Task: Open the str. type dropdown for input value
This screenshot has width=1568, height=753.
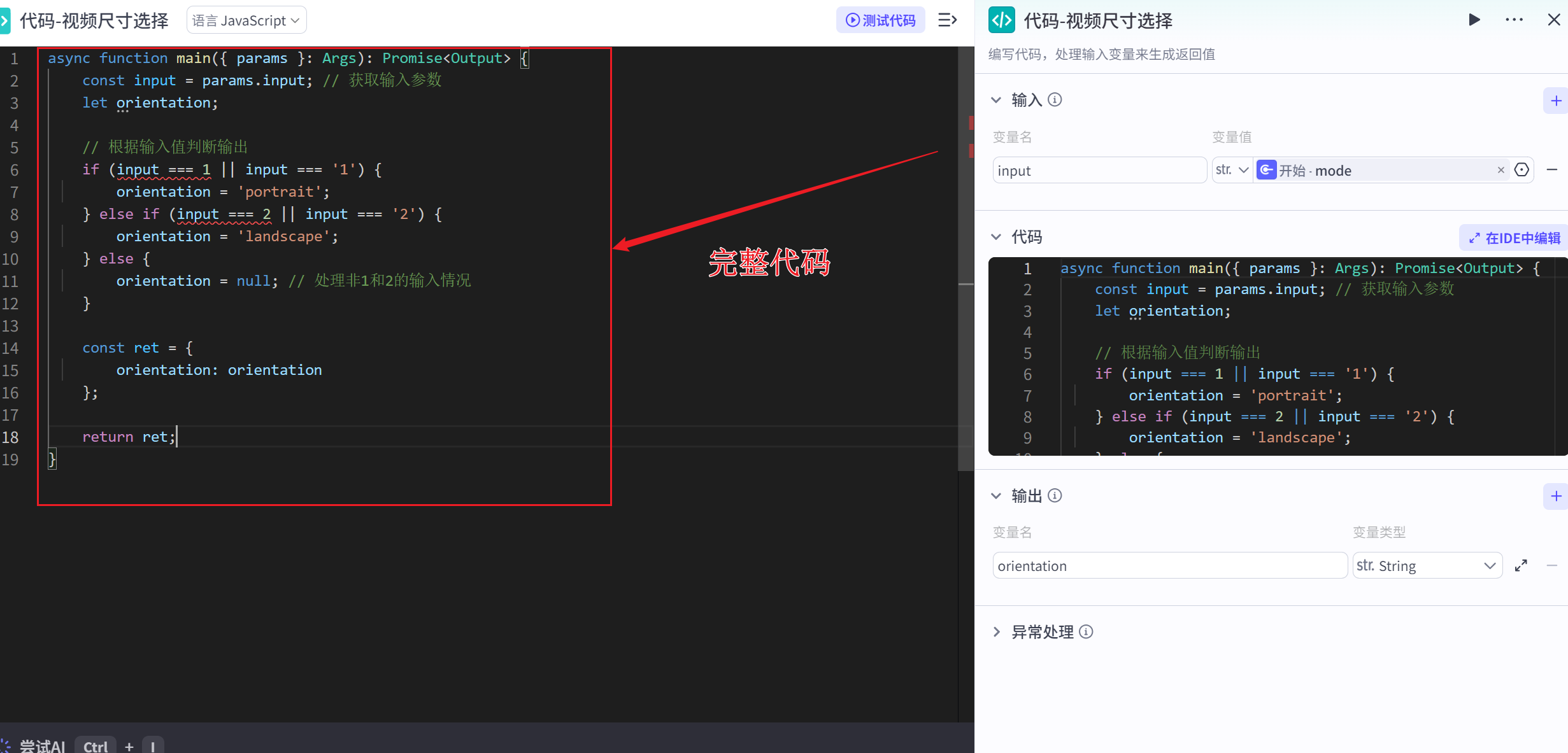Action: click(x=1231, y=169)
